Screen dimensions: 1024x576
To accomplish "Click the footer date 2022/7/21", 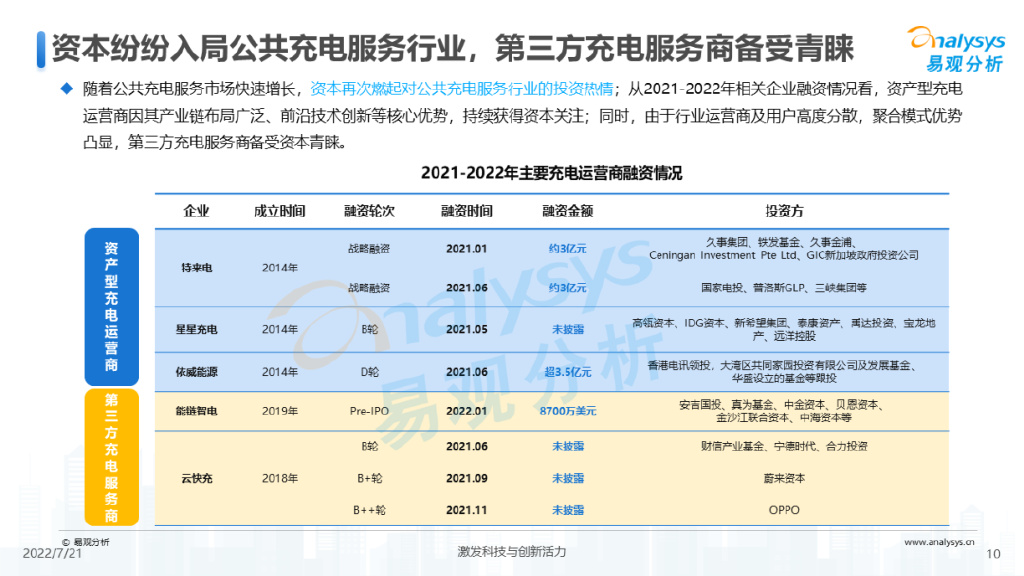I will pos(52,553).
